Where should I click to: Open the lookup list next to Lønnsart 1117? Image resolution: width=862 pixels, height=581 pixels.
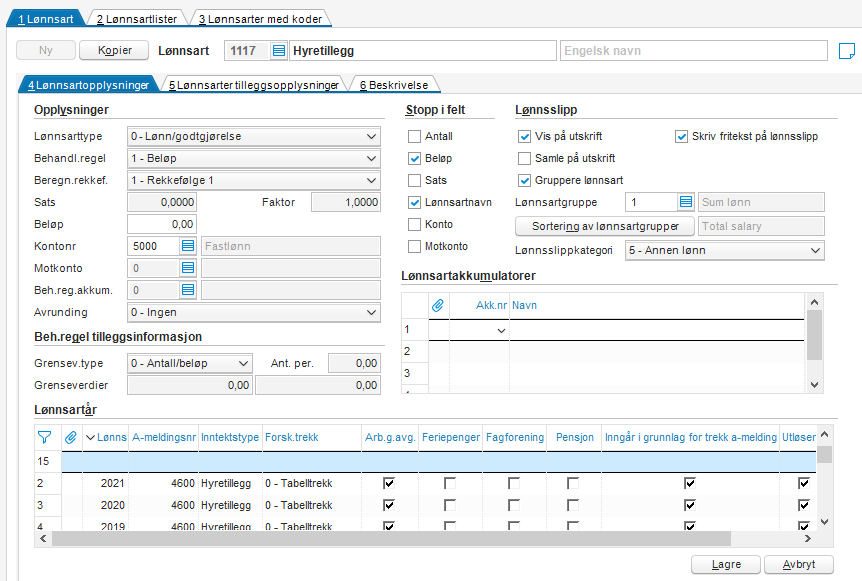(279, 51)
